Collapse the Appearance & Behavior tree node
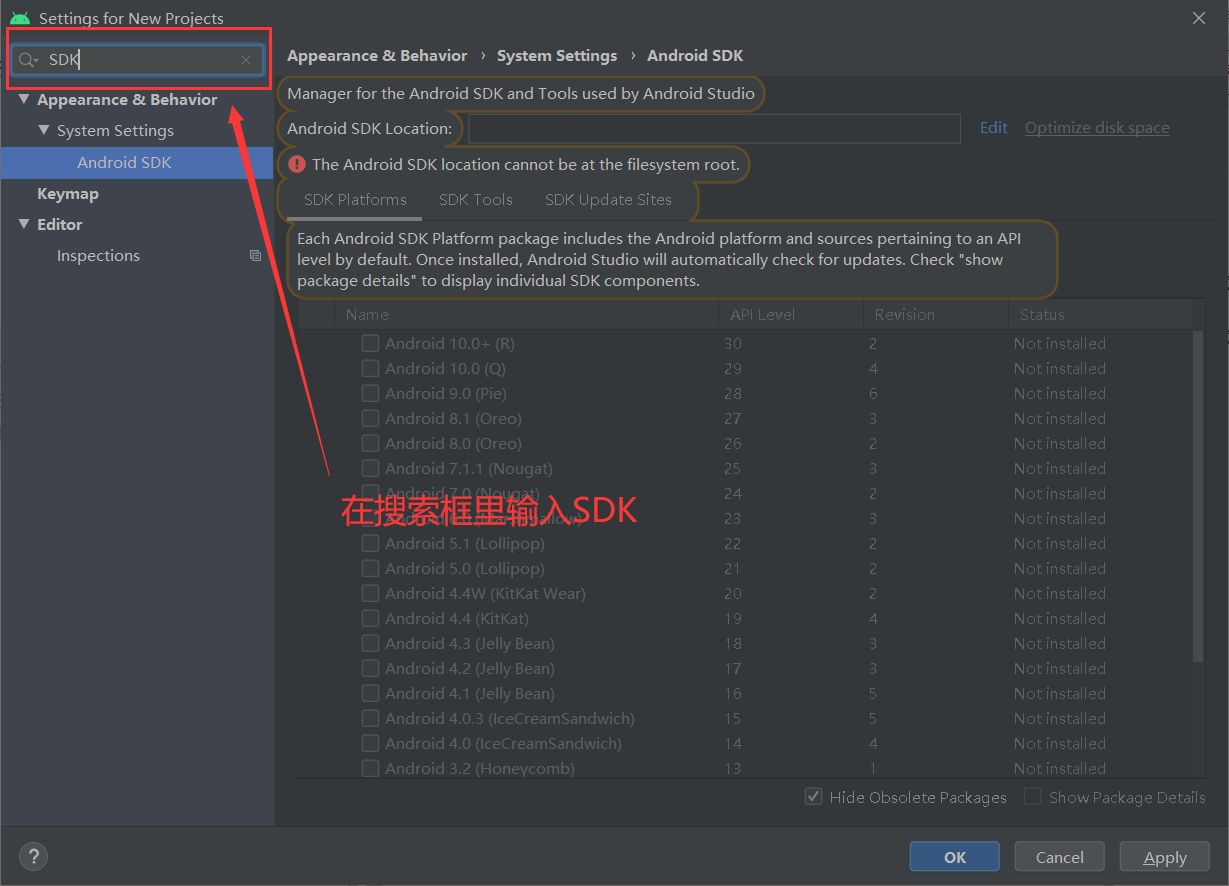This screenshot has width=1229, height=886. tap(24, 100)
